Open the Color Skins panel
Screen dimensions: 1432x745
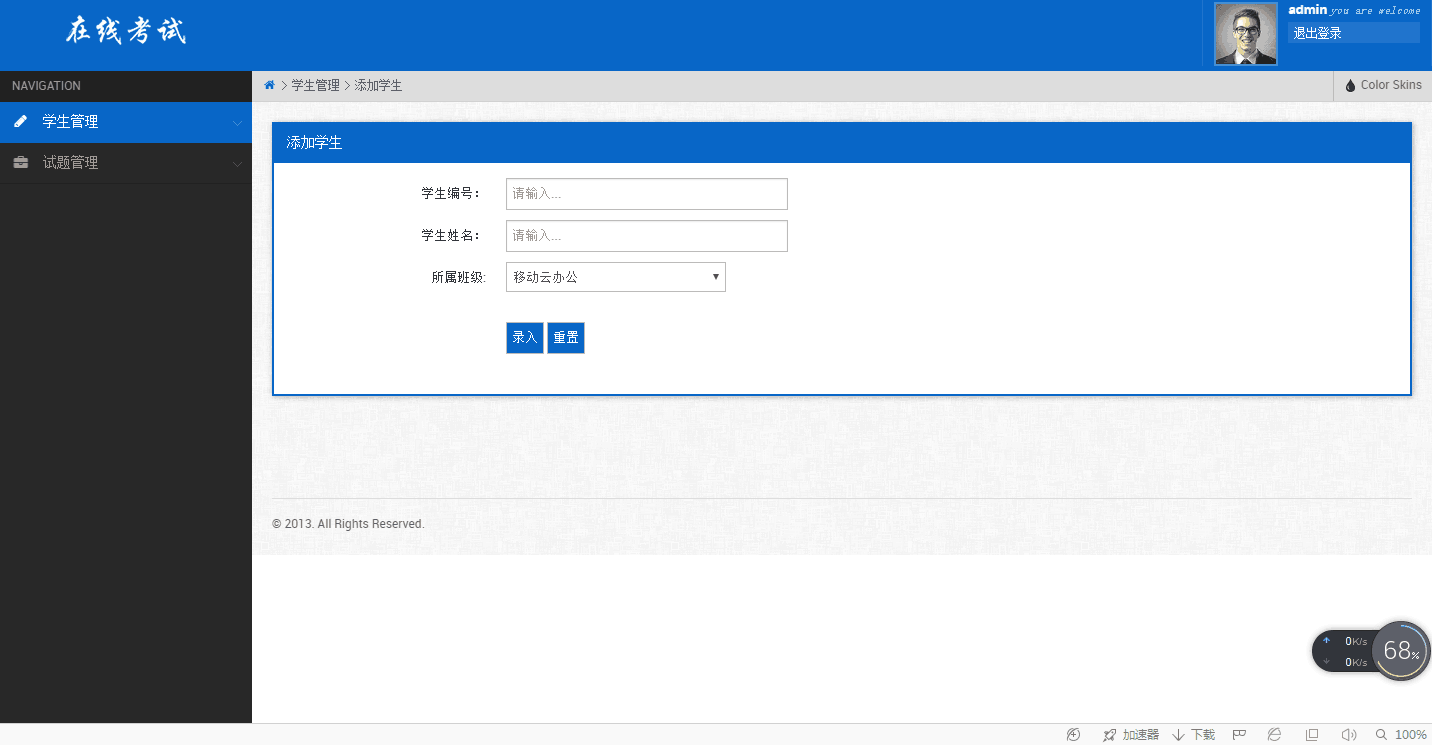tap(1383, 86)
